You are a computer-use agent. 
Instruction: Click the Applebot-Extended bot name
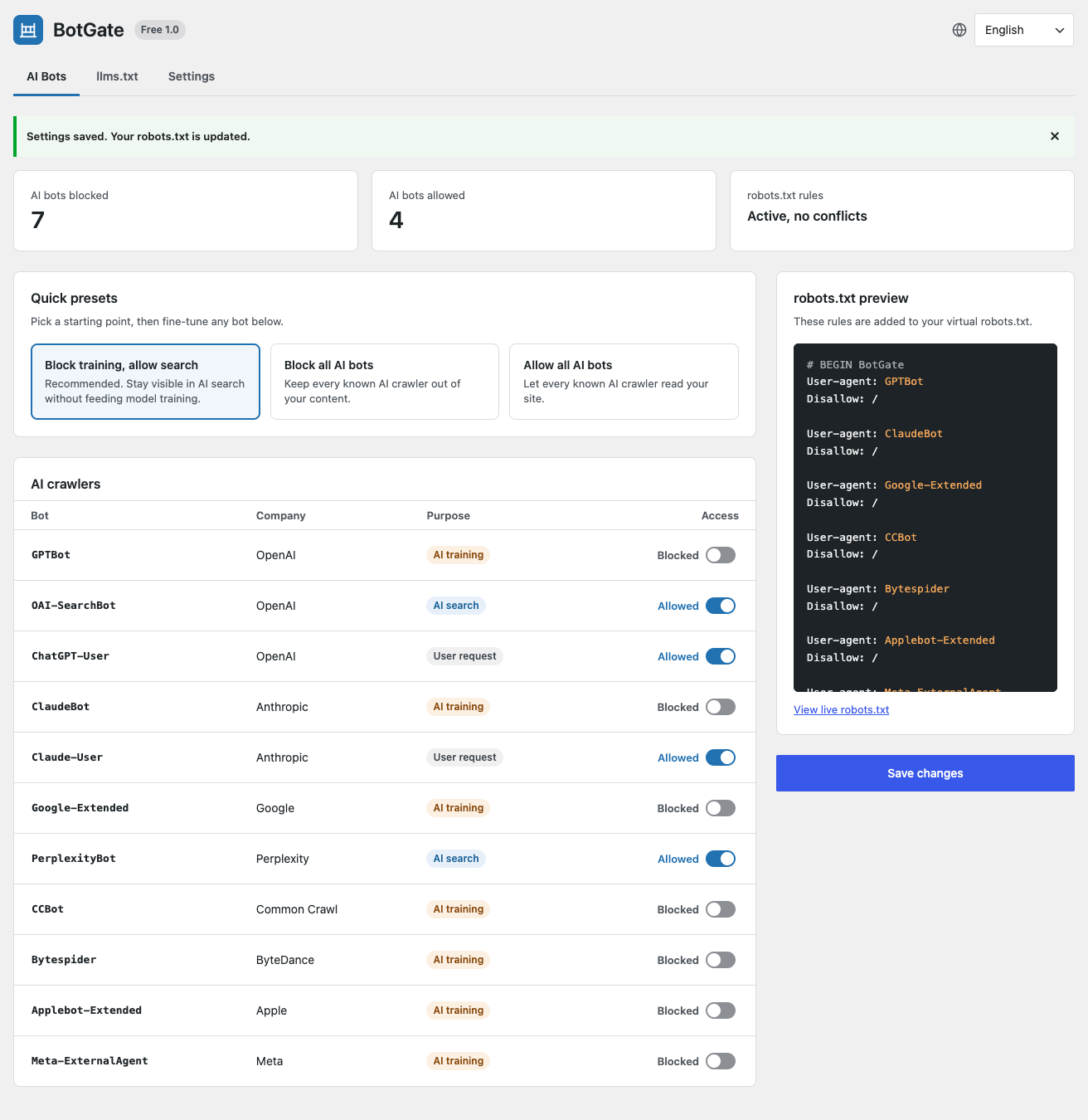[x=86, y=1010]
